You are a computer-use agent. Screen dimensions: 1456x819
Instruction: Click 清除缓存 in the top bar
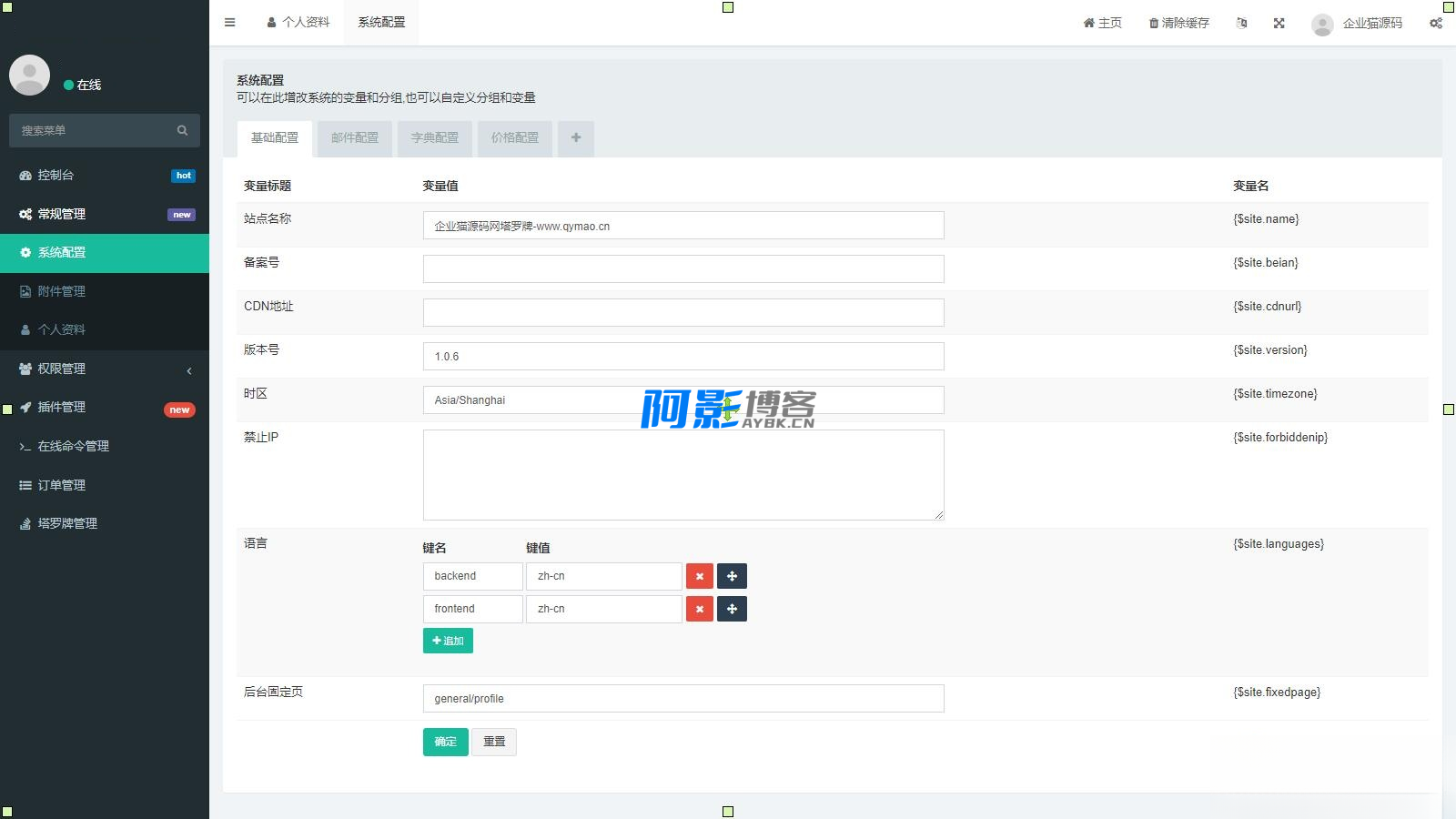1178,23
